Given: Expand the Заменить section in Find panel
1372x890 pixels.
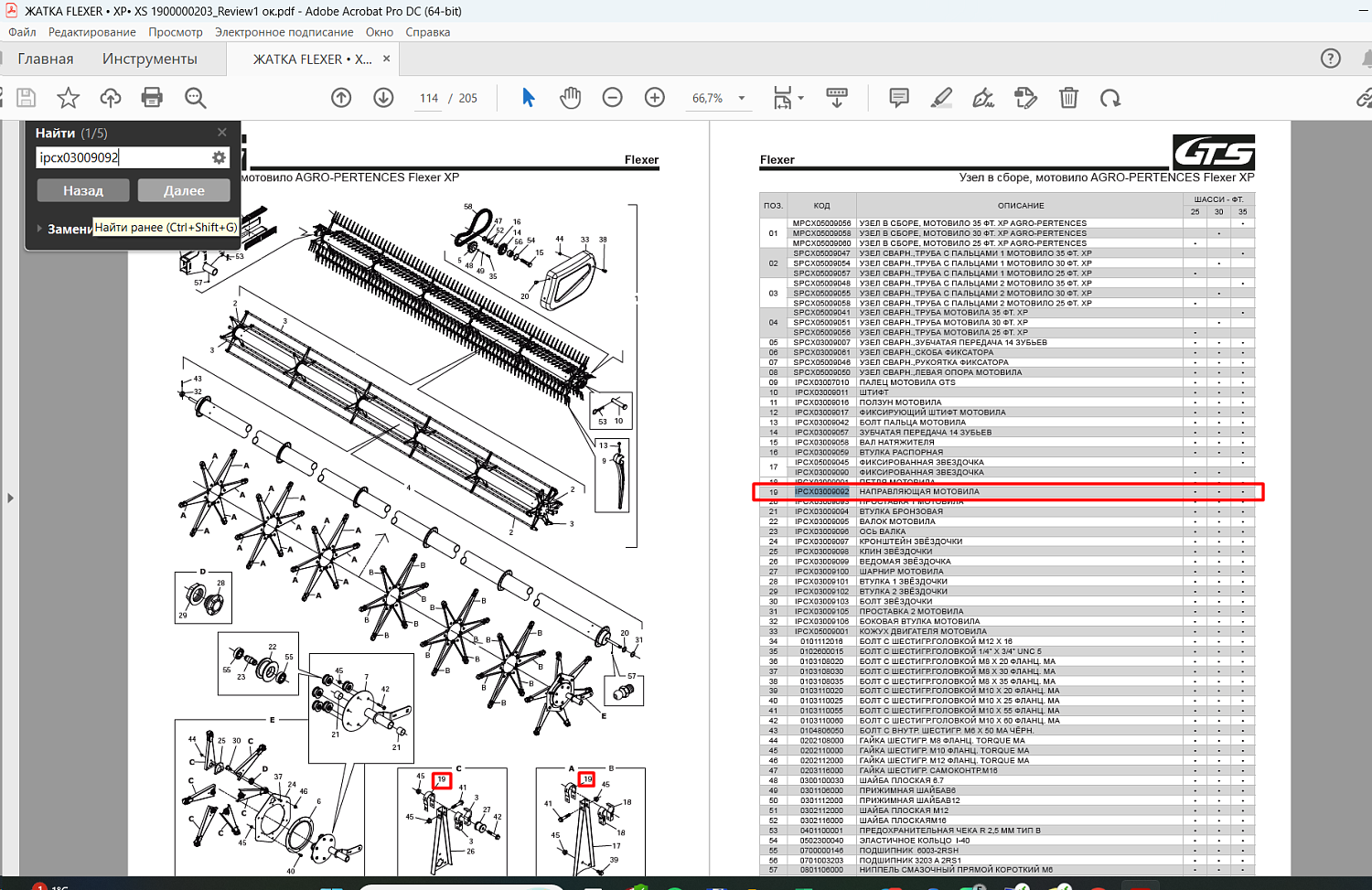Looking at the screenshot, I should coord(39,229).
